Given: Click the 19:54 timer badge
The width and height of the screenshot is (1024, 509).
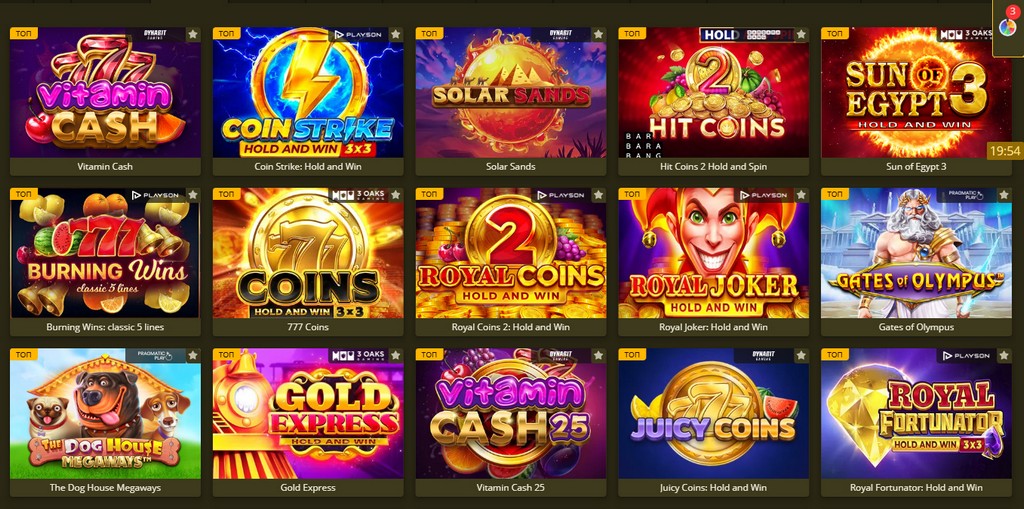Looking at the screenshot, I should click(1005, 151).
